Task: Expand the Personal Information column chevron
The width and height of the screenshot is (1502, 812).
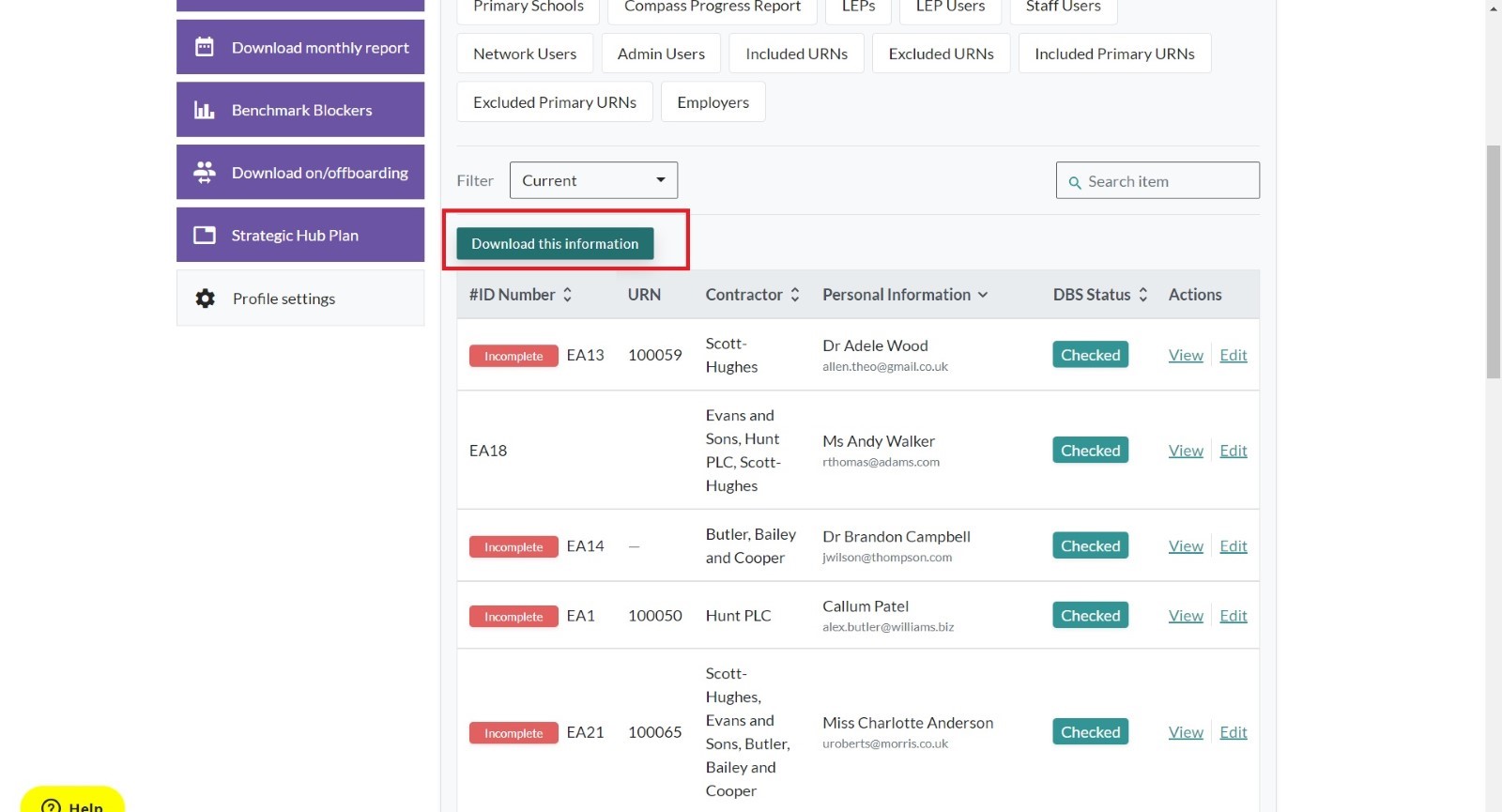Action: [x=983, y=295]
